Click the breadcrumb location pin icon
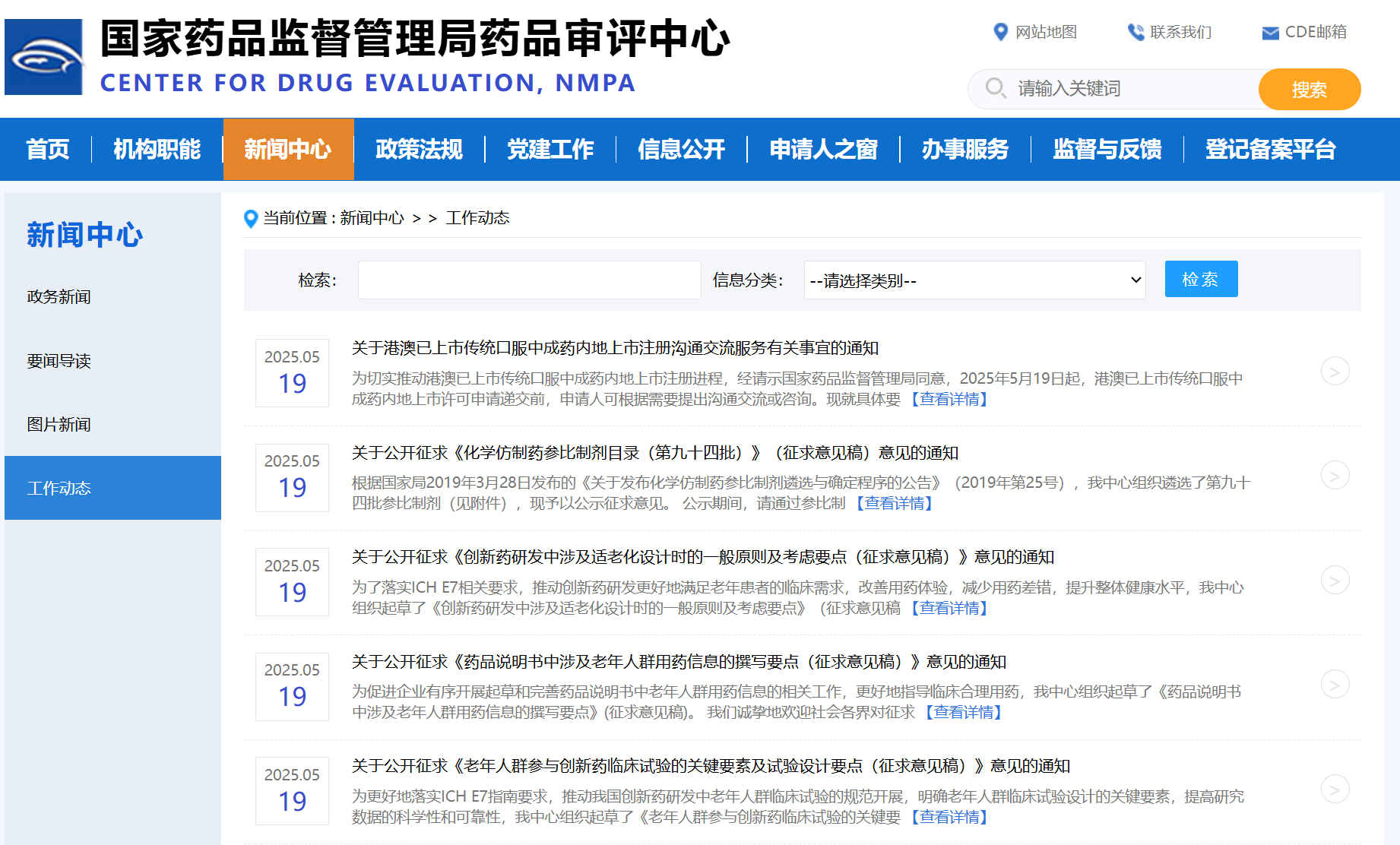Image resolution: width=1400 pixels, height=845 pixels. [x=251, y=219]
